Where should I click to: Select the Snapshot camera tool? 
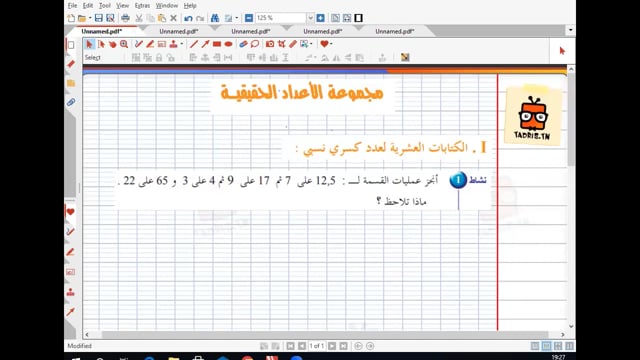click(270, 44)
